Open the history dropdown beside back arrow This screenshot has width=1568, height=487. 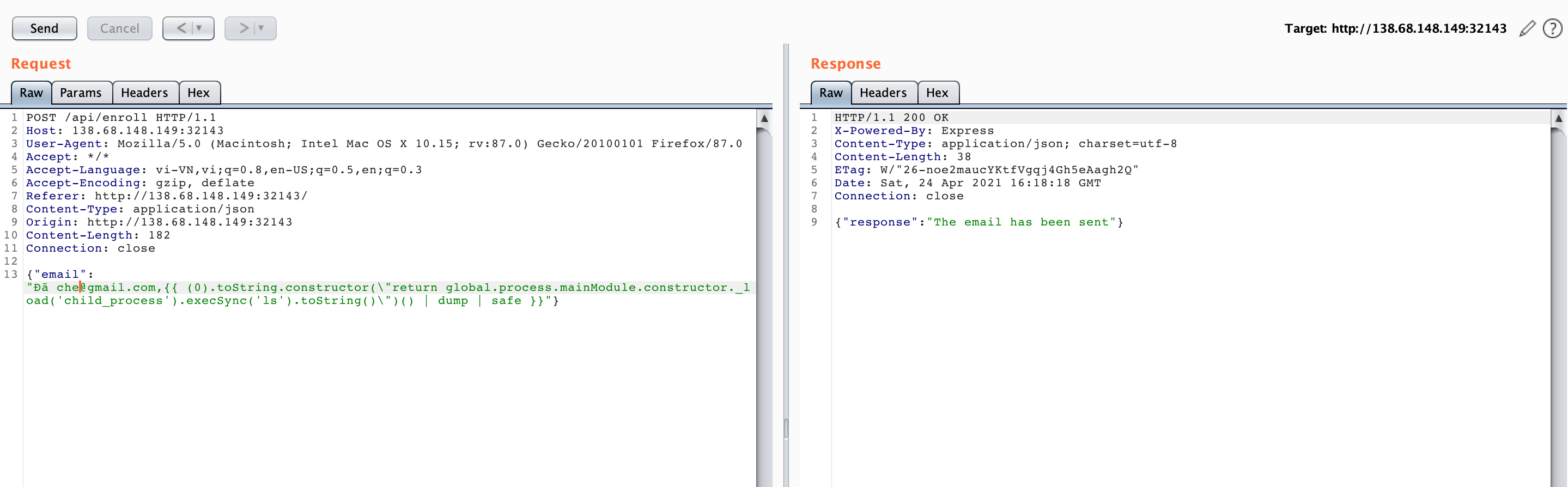(x=199, y=29)
